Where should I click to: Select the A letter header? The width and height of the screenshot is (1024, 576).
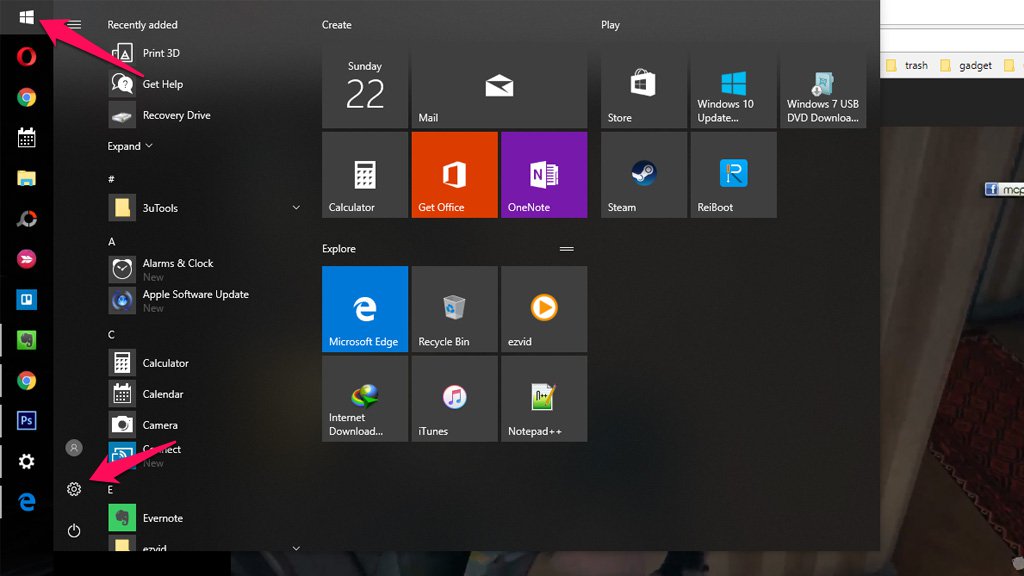tap(111, 242)
